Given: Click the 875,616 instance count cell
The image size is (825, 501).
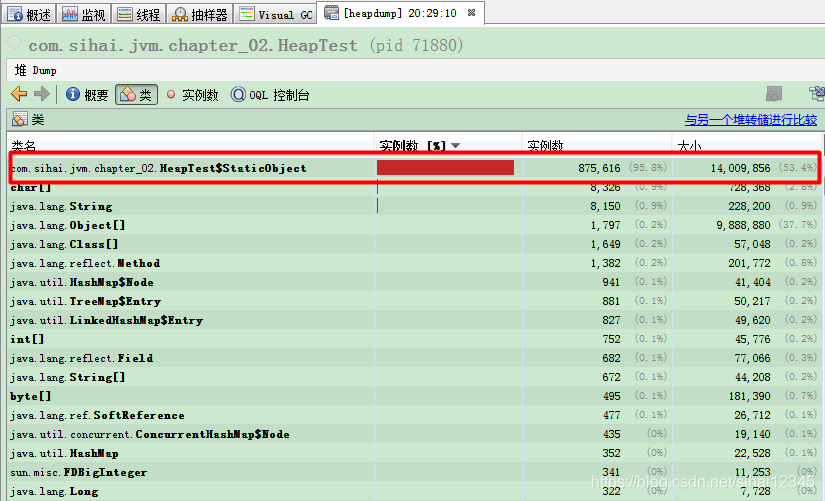Looking at the screenshot, I should point(599,168).
